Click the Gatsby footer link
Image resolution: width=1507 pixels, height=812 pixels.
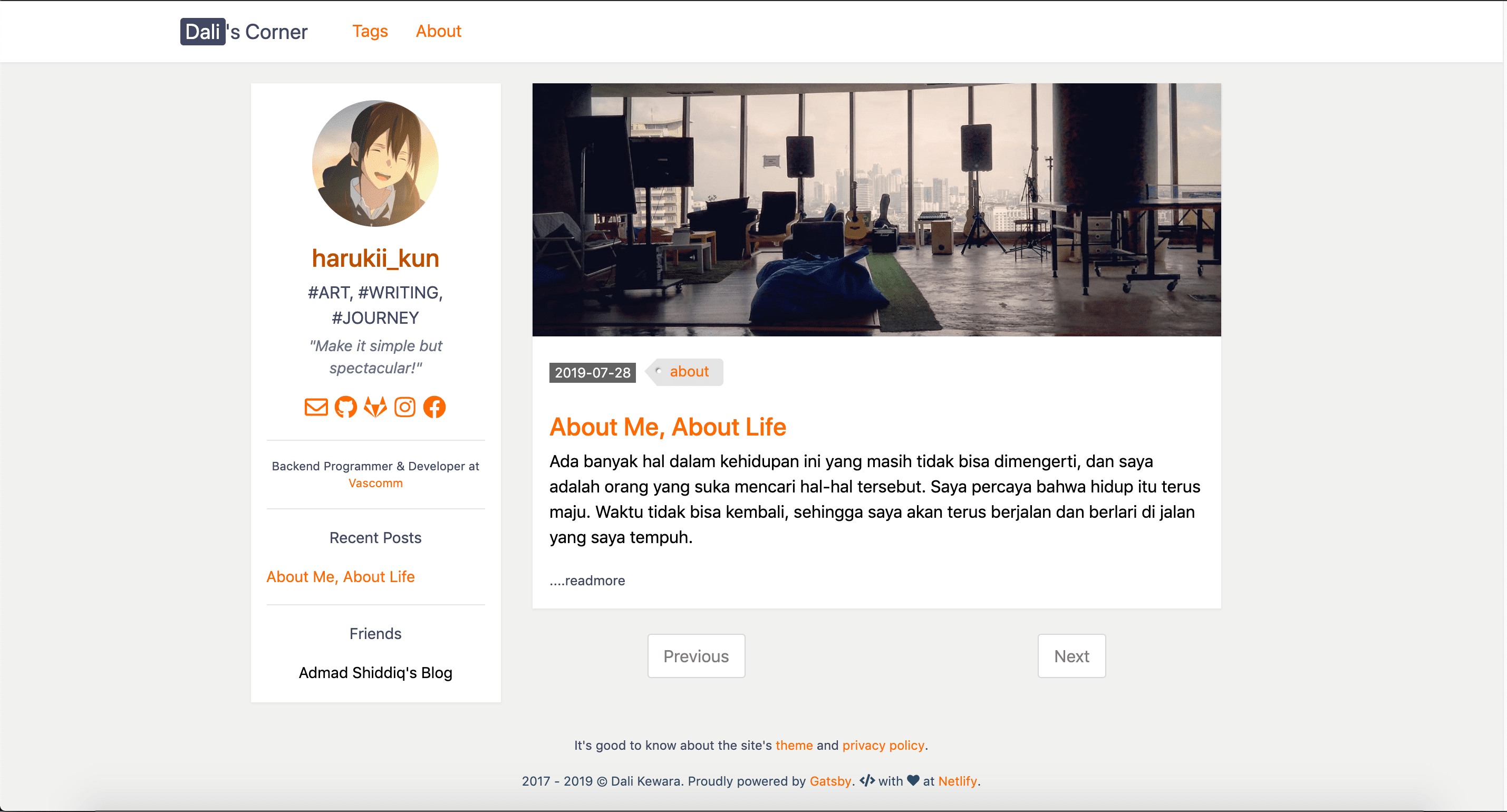point(829,781)
